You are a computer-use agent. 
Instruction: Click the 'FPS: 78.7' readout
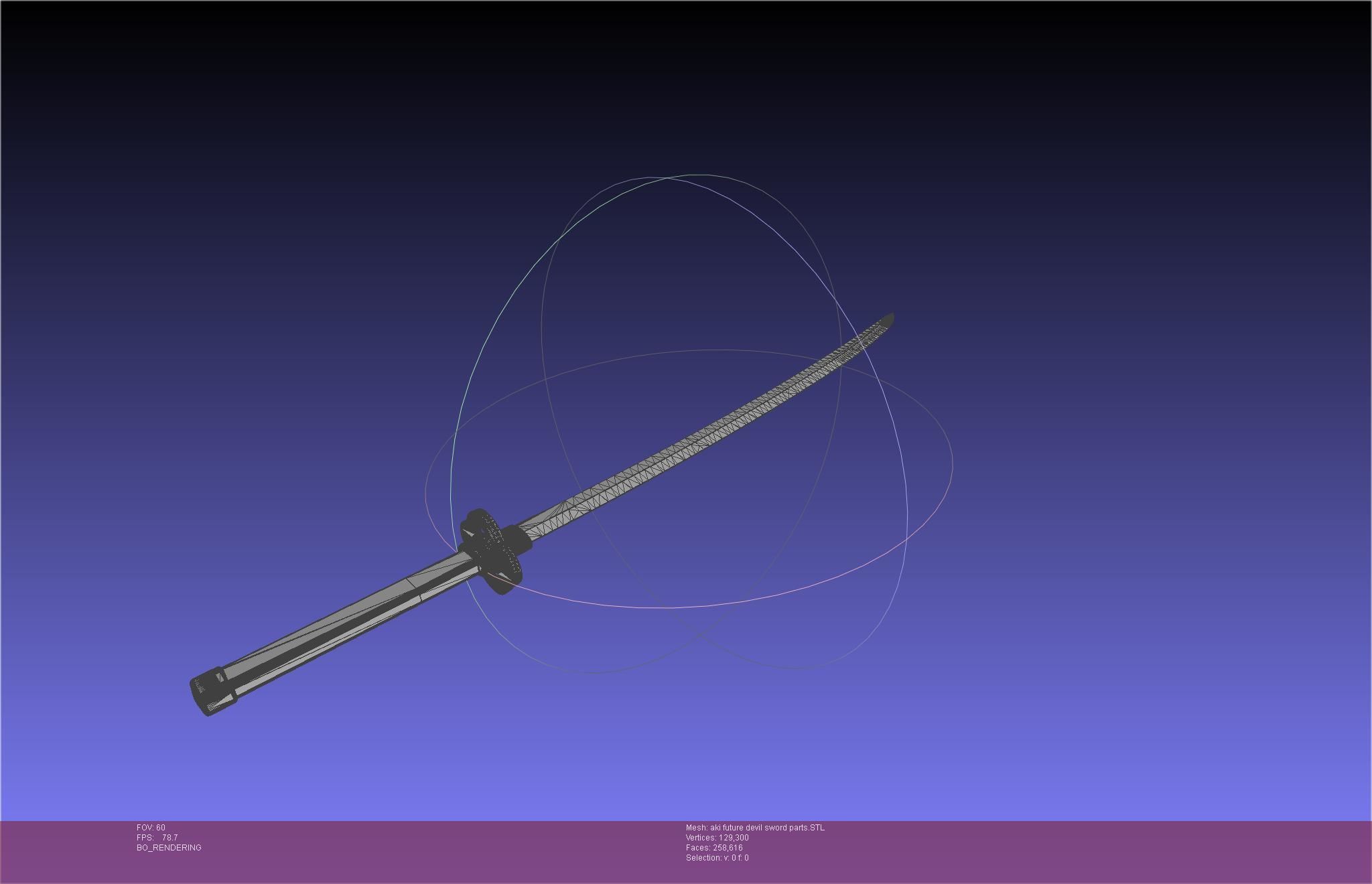coord(157,838)
